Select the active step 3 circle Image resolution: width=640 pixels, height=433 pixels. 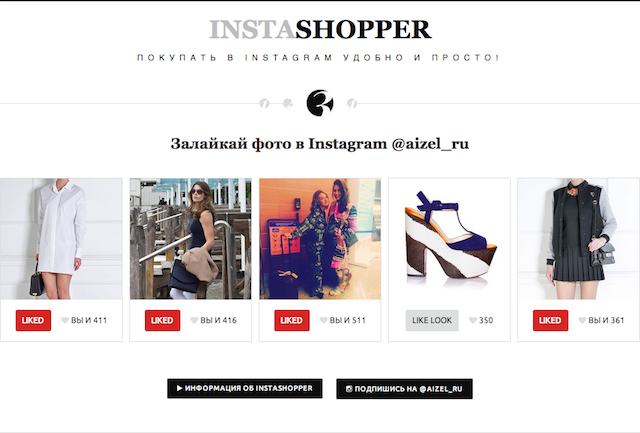[320, 103]
